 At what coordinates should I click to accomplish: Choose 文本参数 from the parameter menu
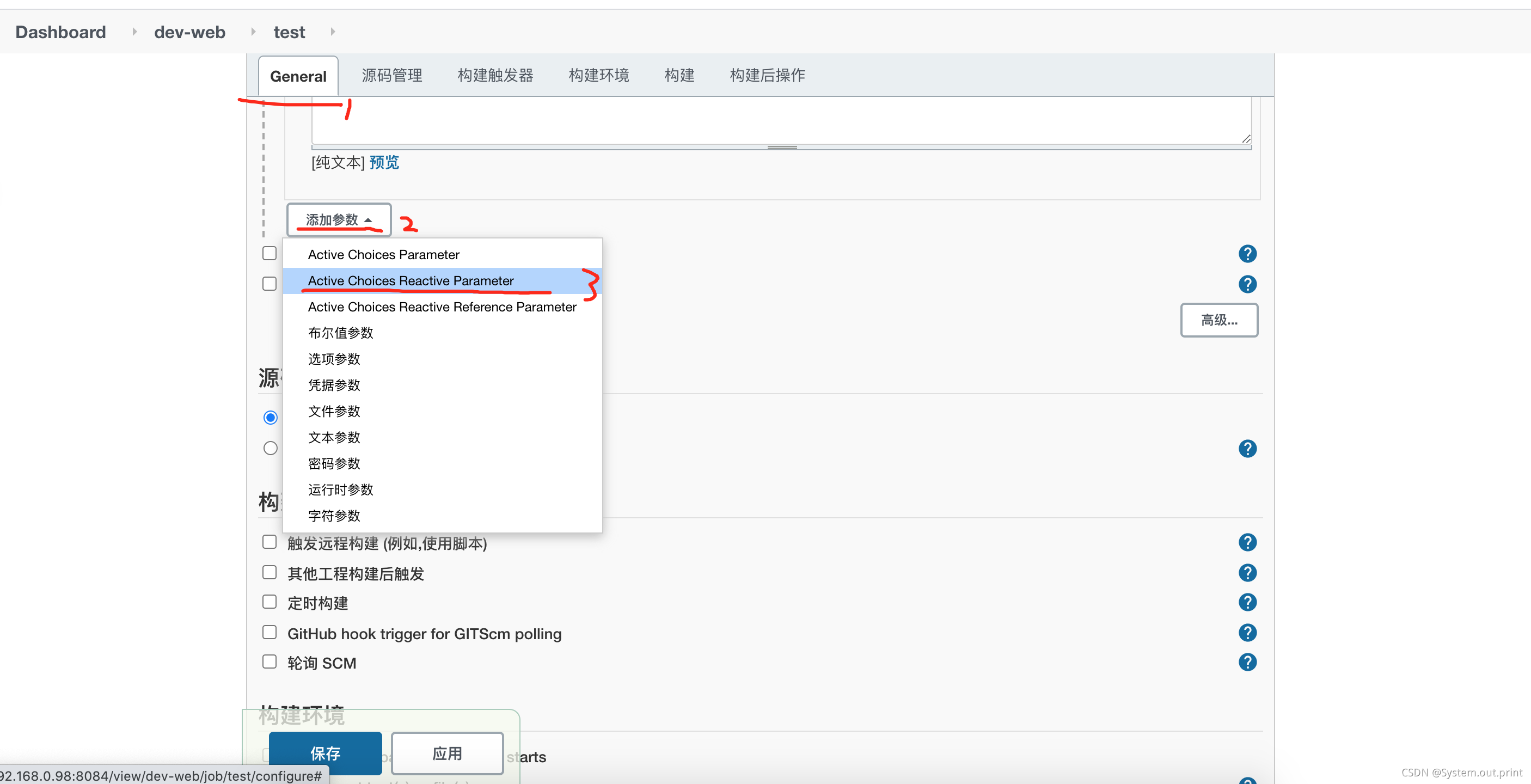tap(442, 438)
